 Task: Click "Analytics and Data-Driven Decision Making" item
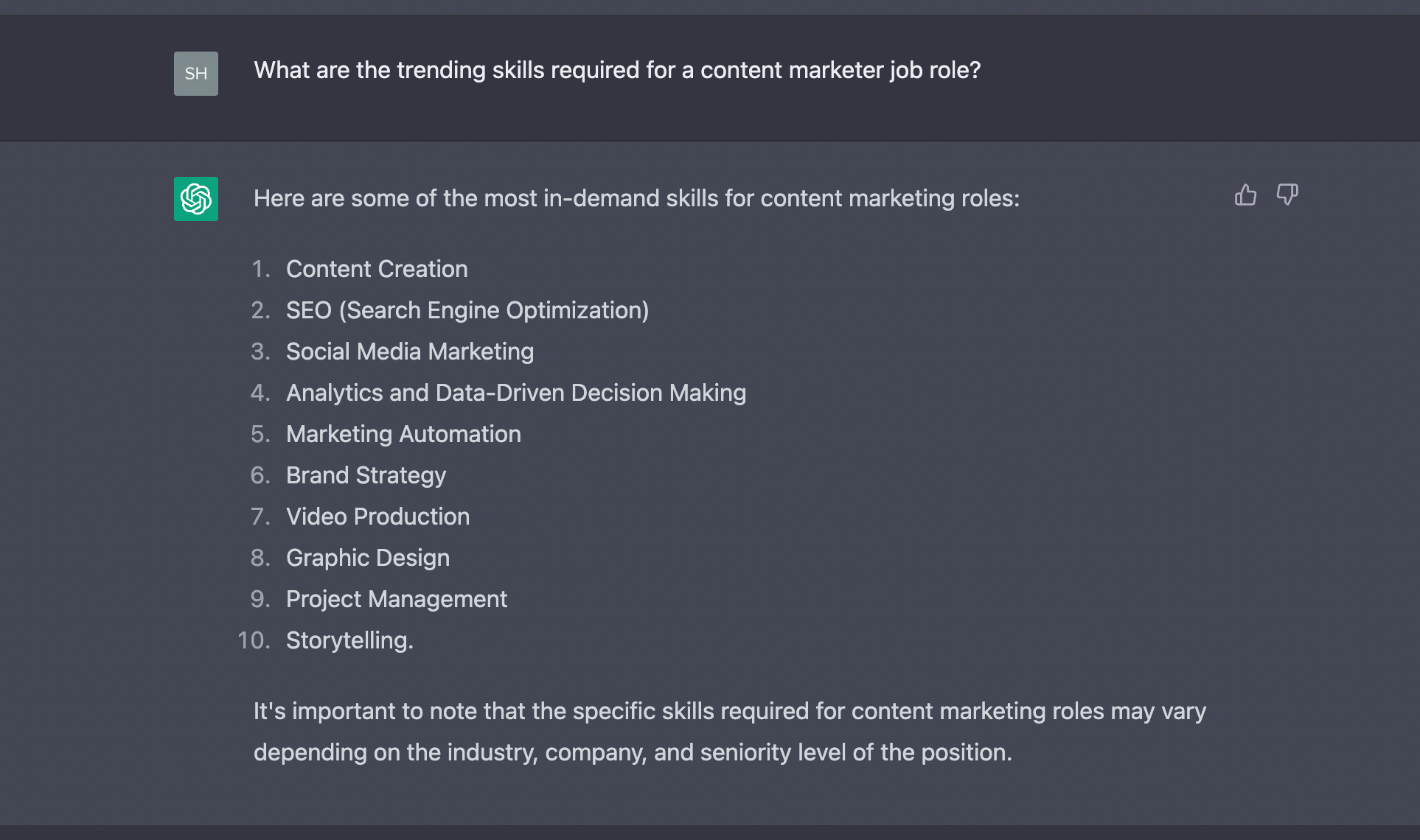516,393
